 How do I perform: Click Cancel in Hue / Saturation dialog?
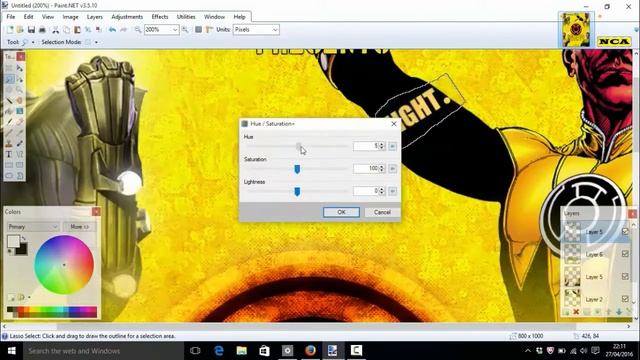click(382, 212)
